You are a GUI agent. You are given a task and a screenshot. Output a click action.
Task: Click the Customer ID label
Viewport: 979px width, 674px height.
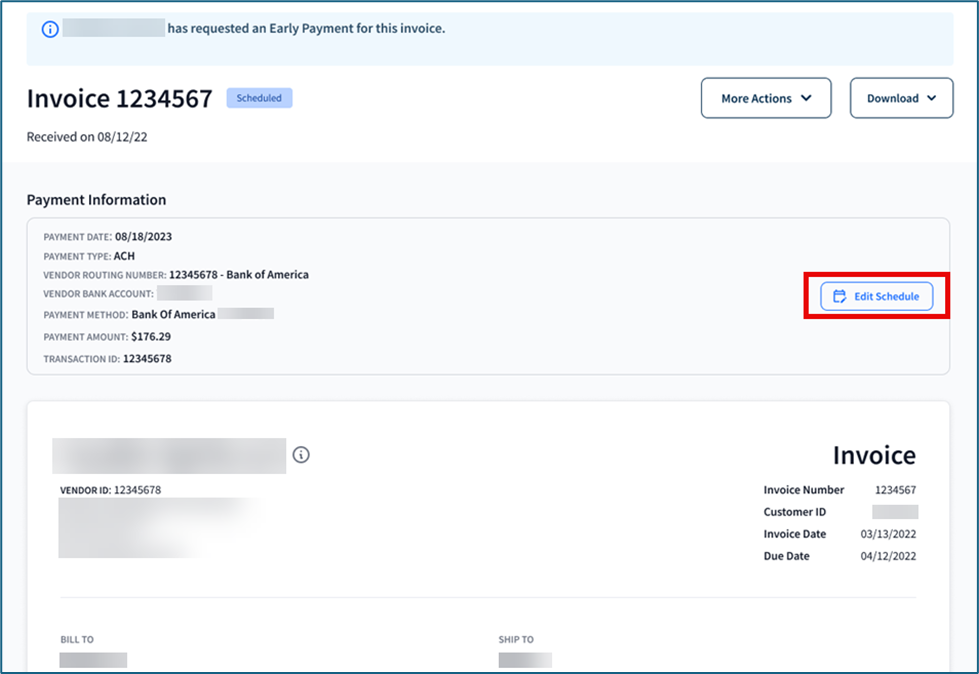point(795,512)
